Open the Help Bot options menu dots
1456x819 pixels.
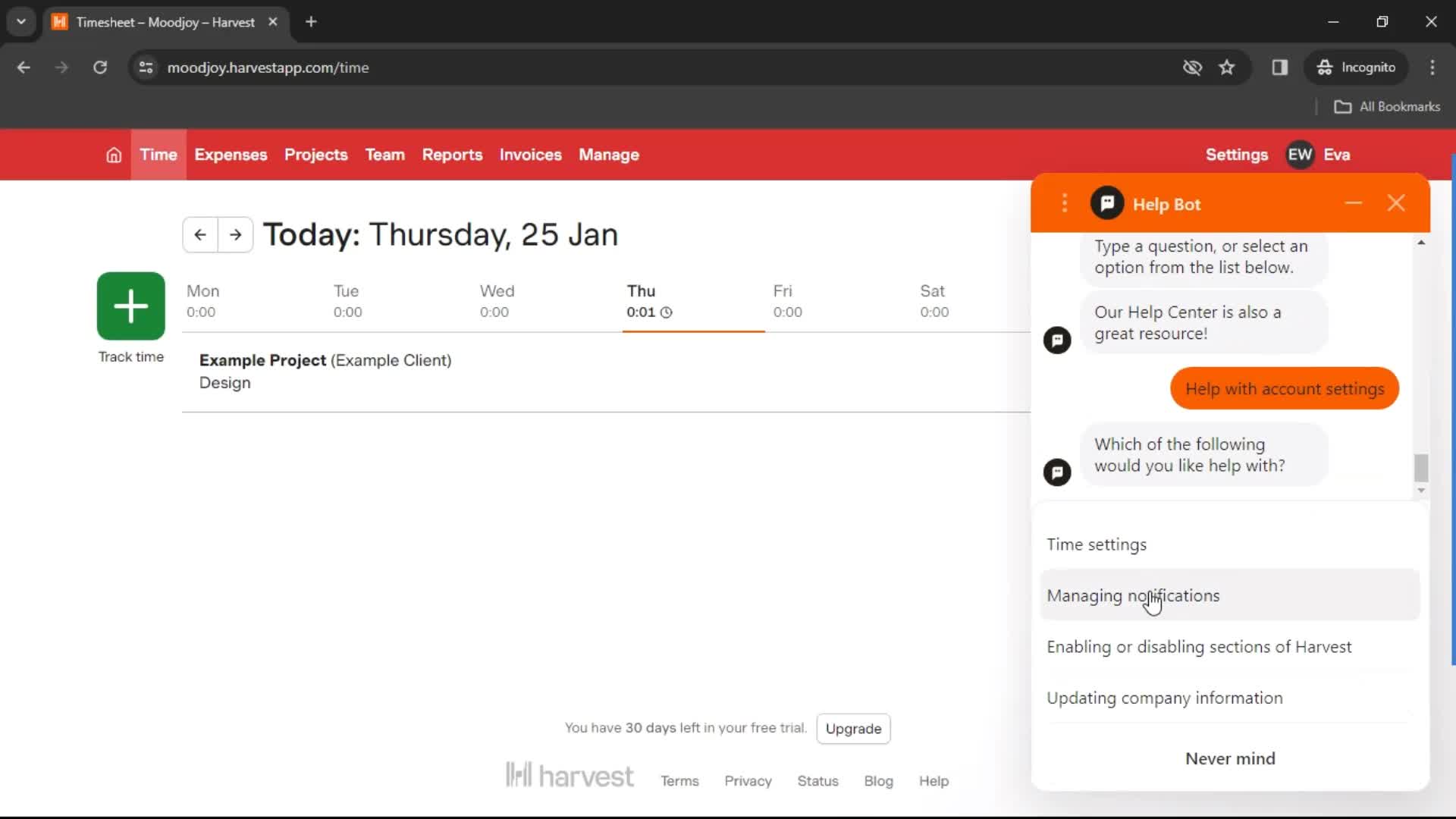tap(1065, 203)
